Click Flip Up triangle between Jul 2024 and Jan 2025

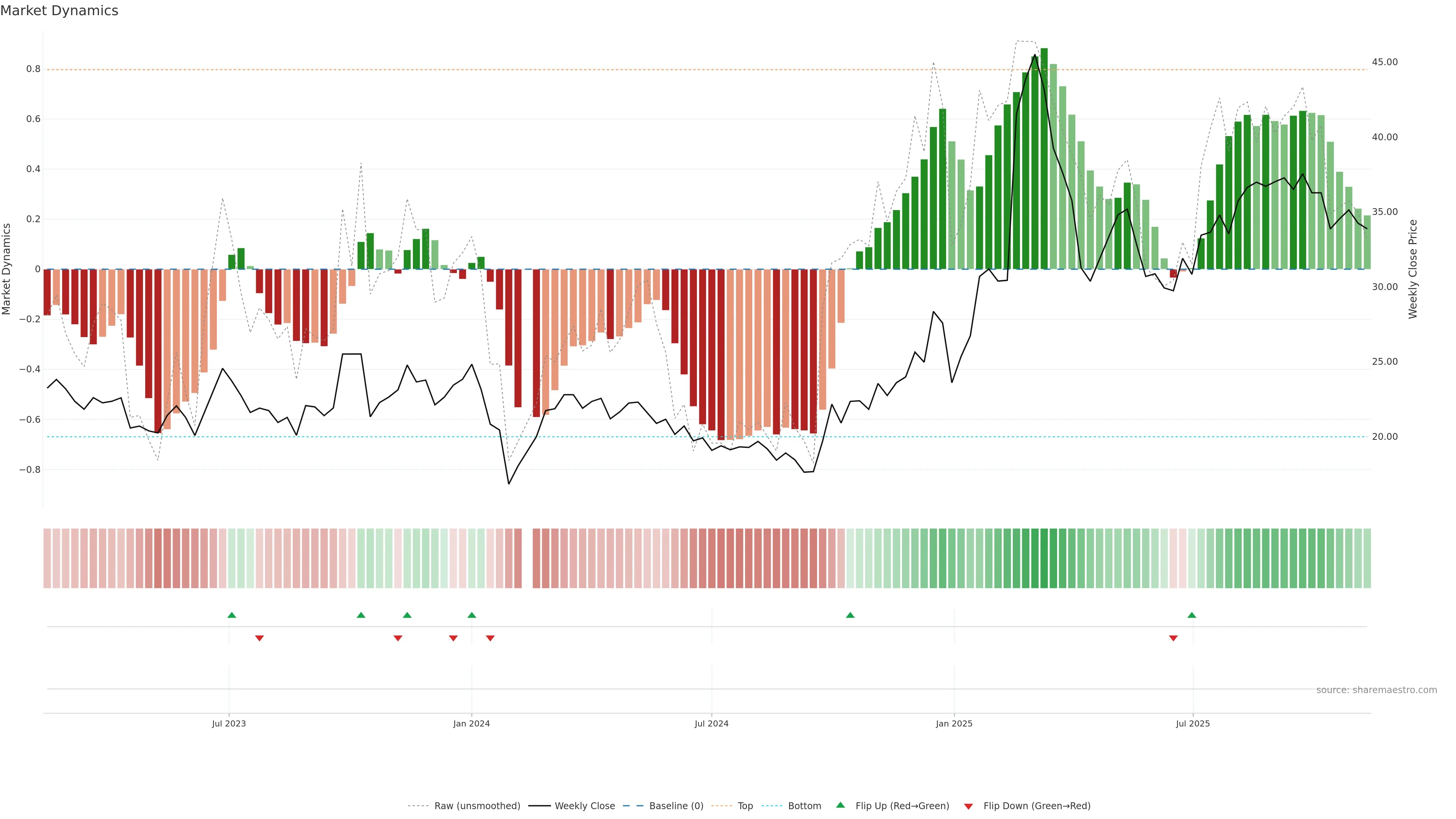coord(850,615)
